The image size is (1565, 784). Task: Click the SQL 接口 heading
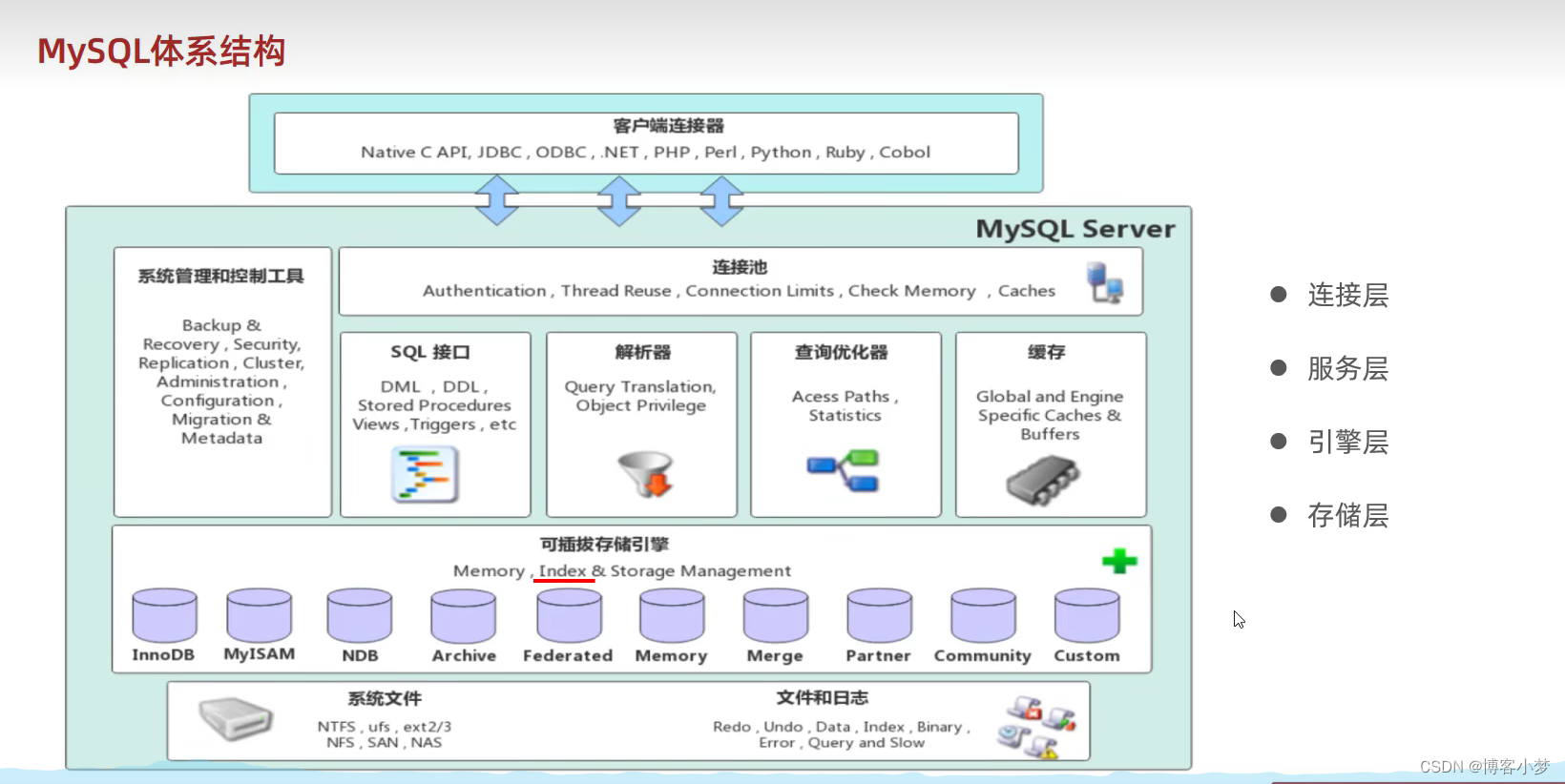click(430, 352)
